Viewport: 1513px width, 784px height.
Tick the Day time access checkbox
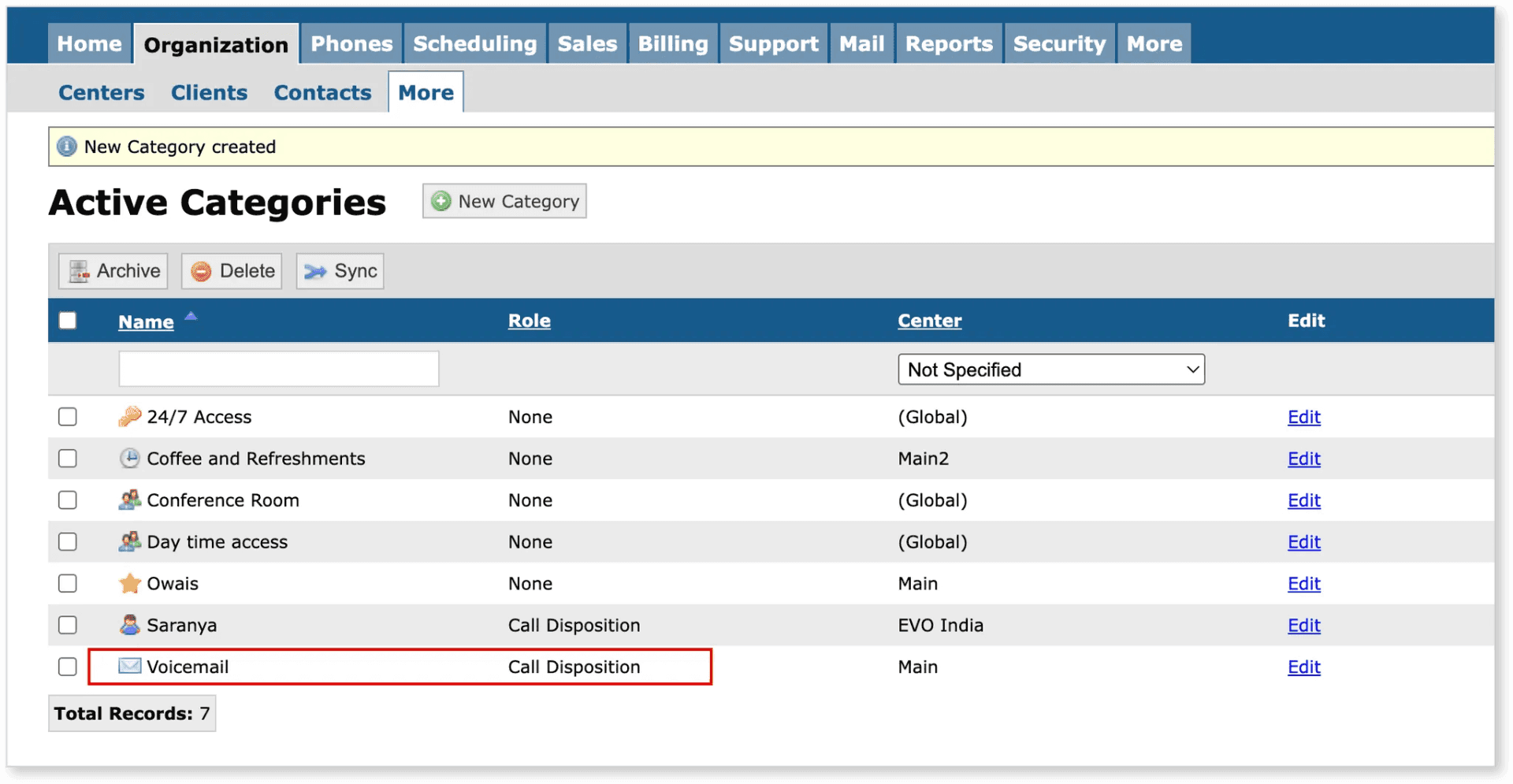[x=68, y=541]
